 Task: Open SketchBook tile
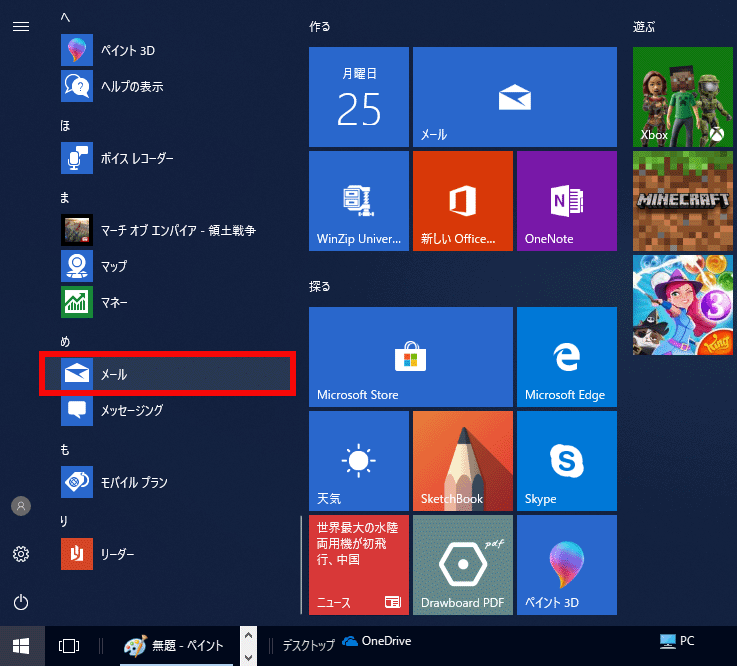[x=463, y=461]
